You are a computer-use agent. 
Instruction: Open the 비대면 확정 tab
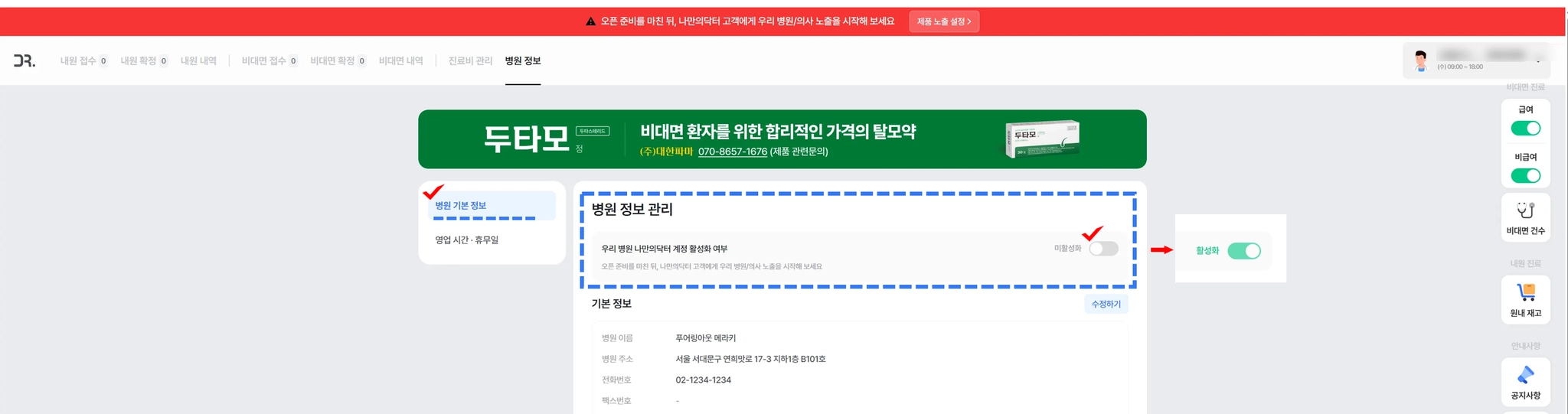[x=338, y=60]
